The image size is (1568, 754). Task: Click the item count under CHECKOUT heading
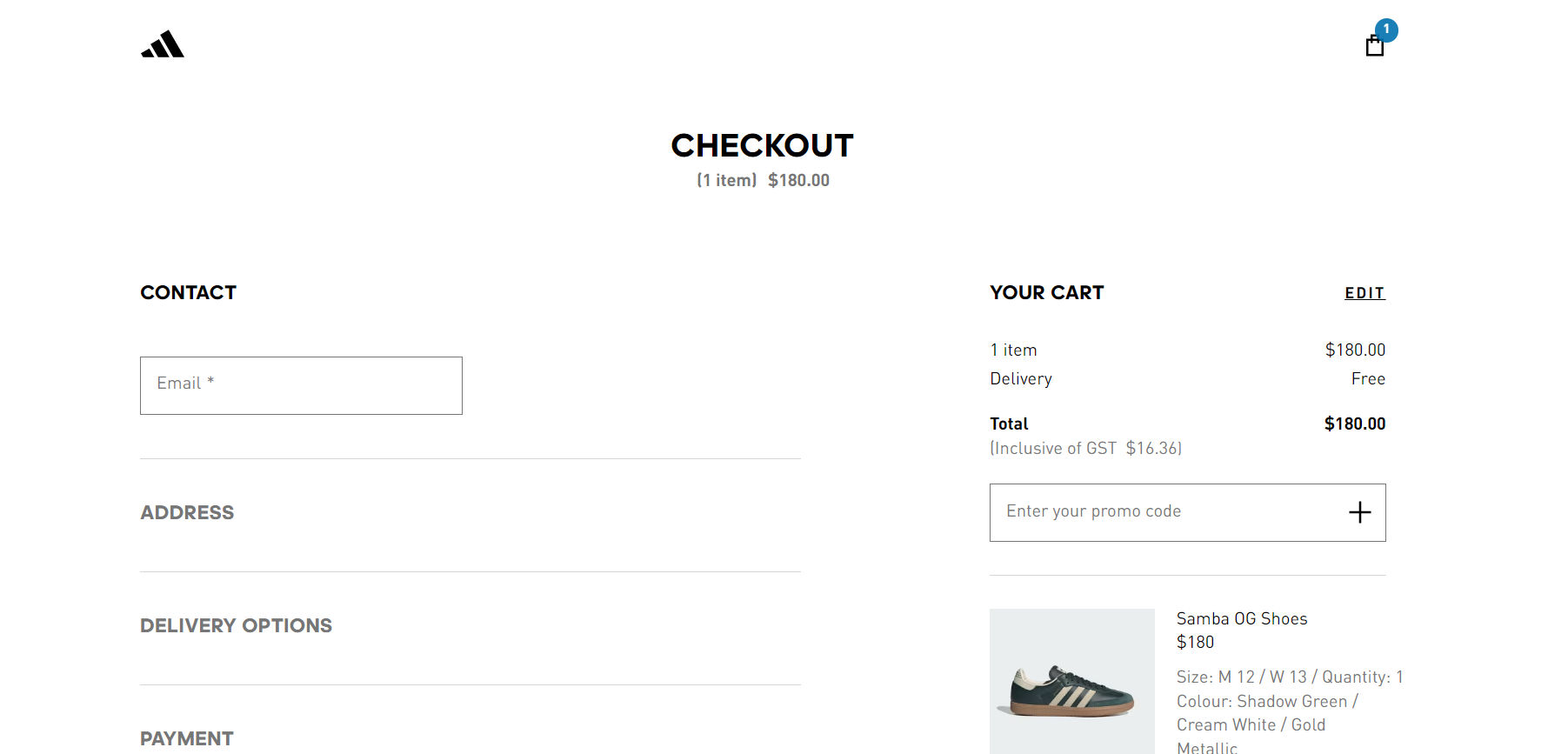coord(727,180)
